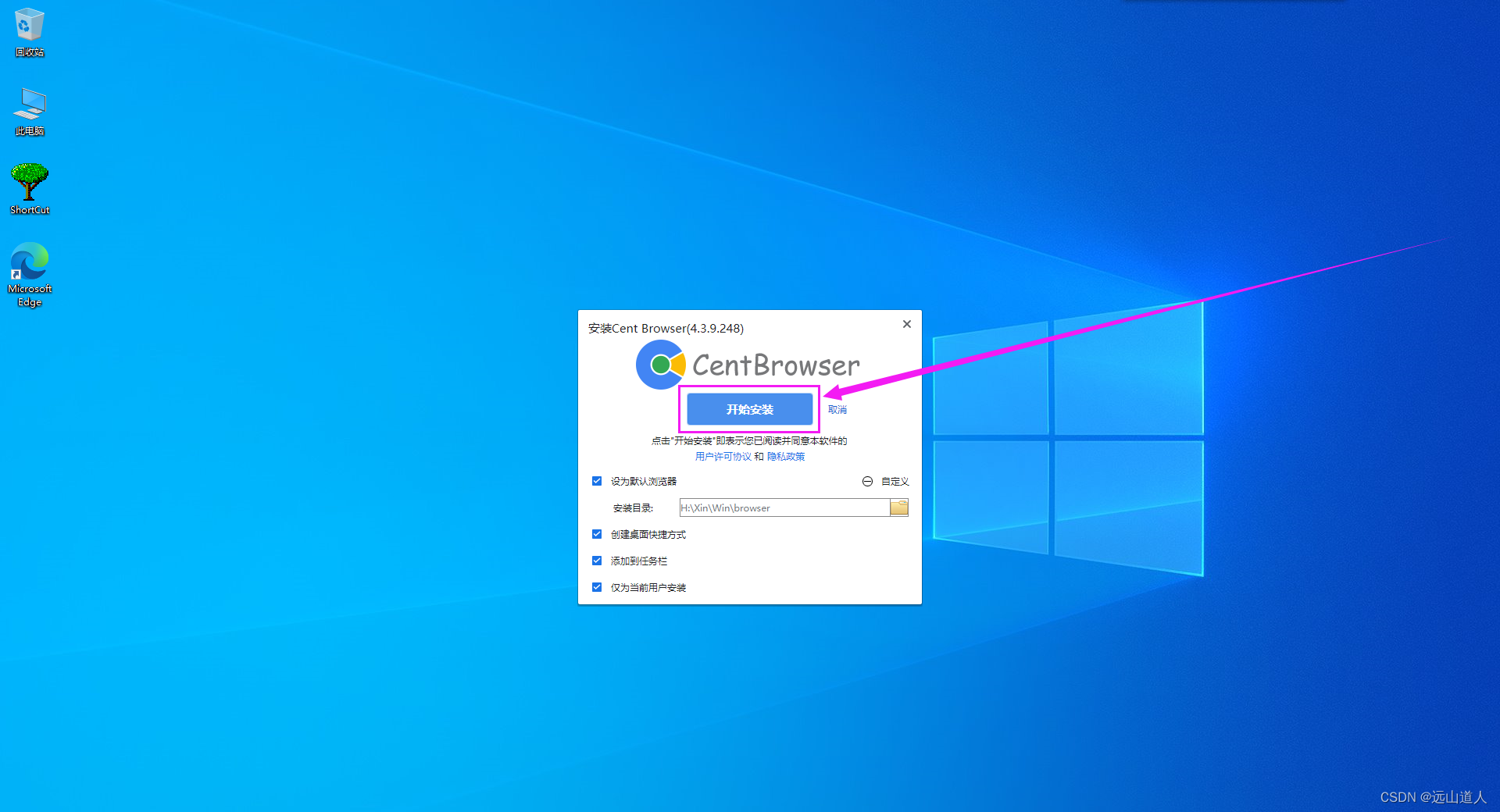The image size is (1500, 812).
Task: Click the installer title 安装Cent Browser(4.3.9.248)
Action: point(666,329)
